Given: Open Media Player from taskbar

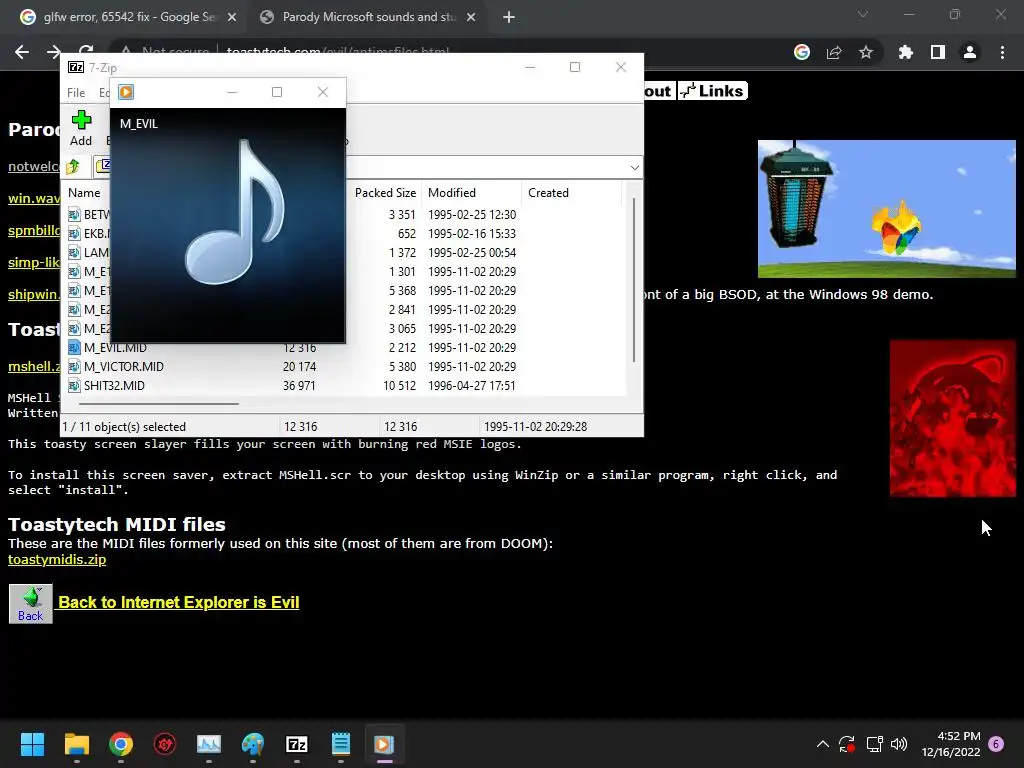Looking at the screenshot, I should [384, 744].
